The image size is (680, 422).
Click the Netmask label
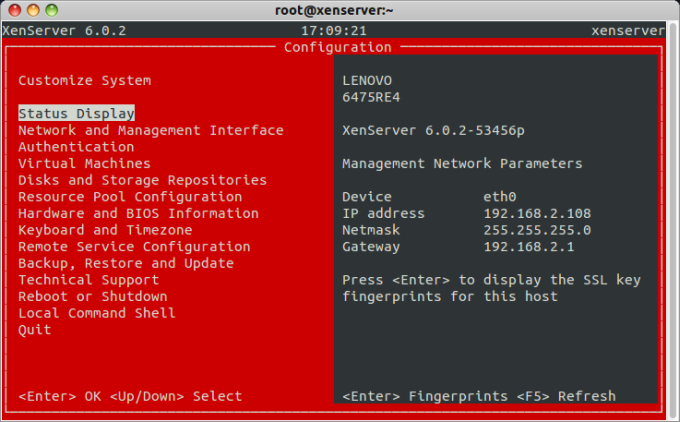tap(371, 230)
